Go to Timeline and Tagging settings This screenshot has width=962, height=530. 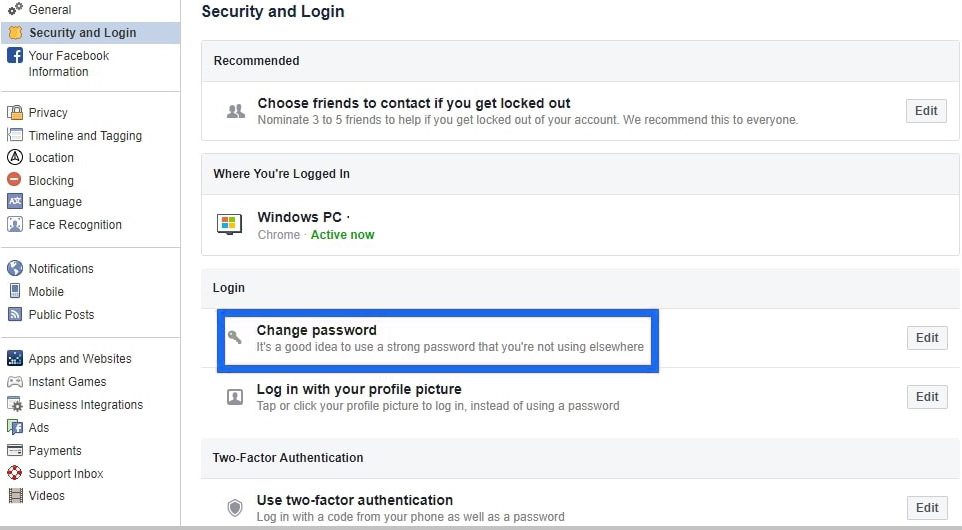point(85,136)
